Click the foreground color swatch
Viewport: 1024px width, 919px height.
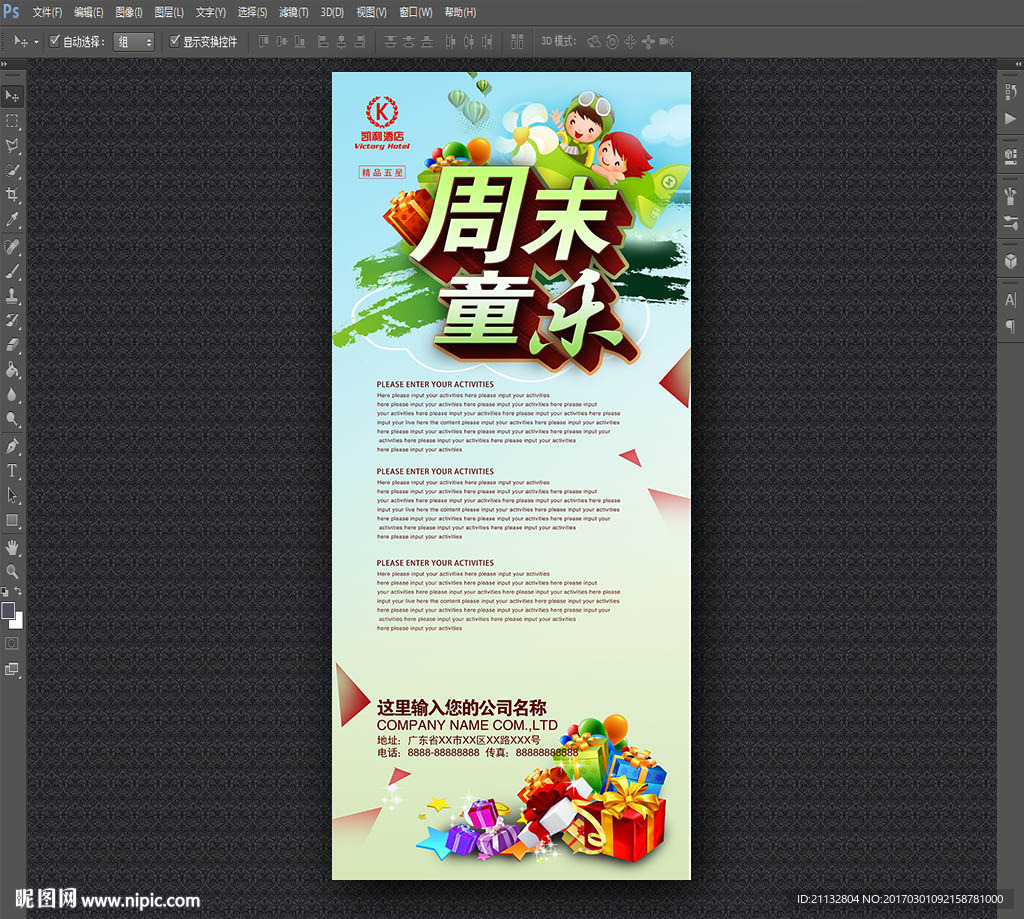pos(8,610)
